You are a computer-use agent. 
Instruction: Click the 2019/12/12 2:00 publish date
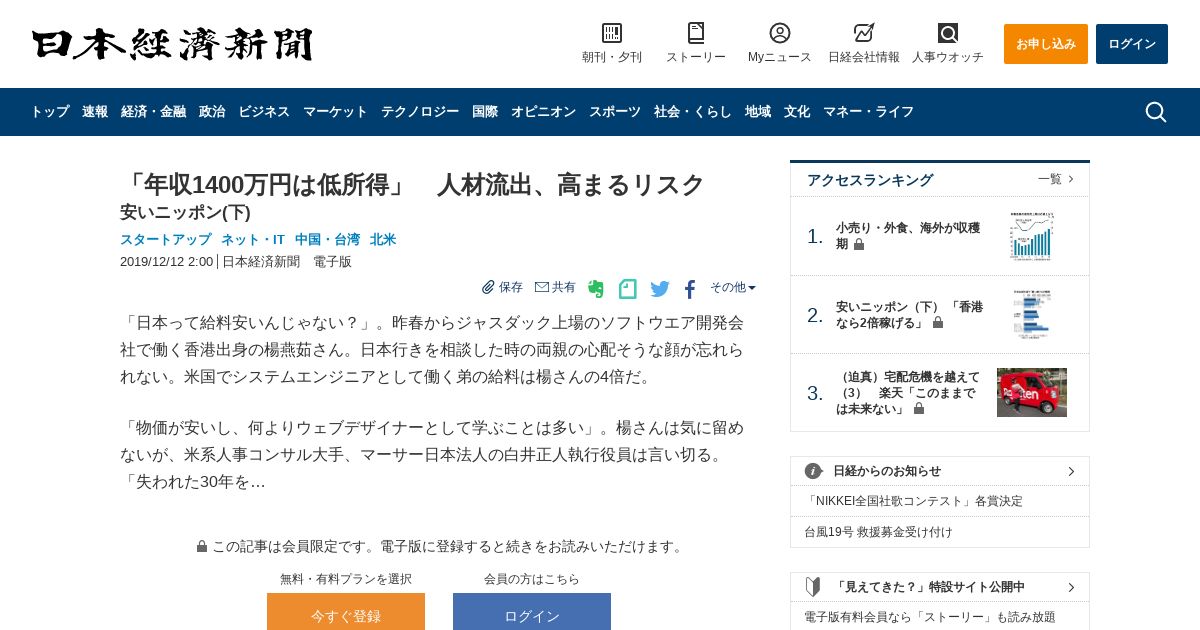click(167, 261)
